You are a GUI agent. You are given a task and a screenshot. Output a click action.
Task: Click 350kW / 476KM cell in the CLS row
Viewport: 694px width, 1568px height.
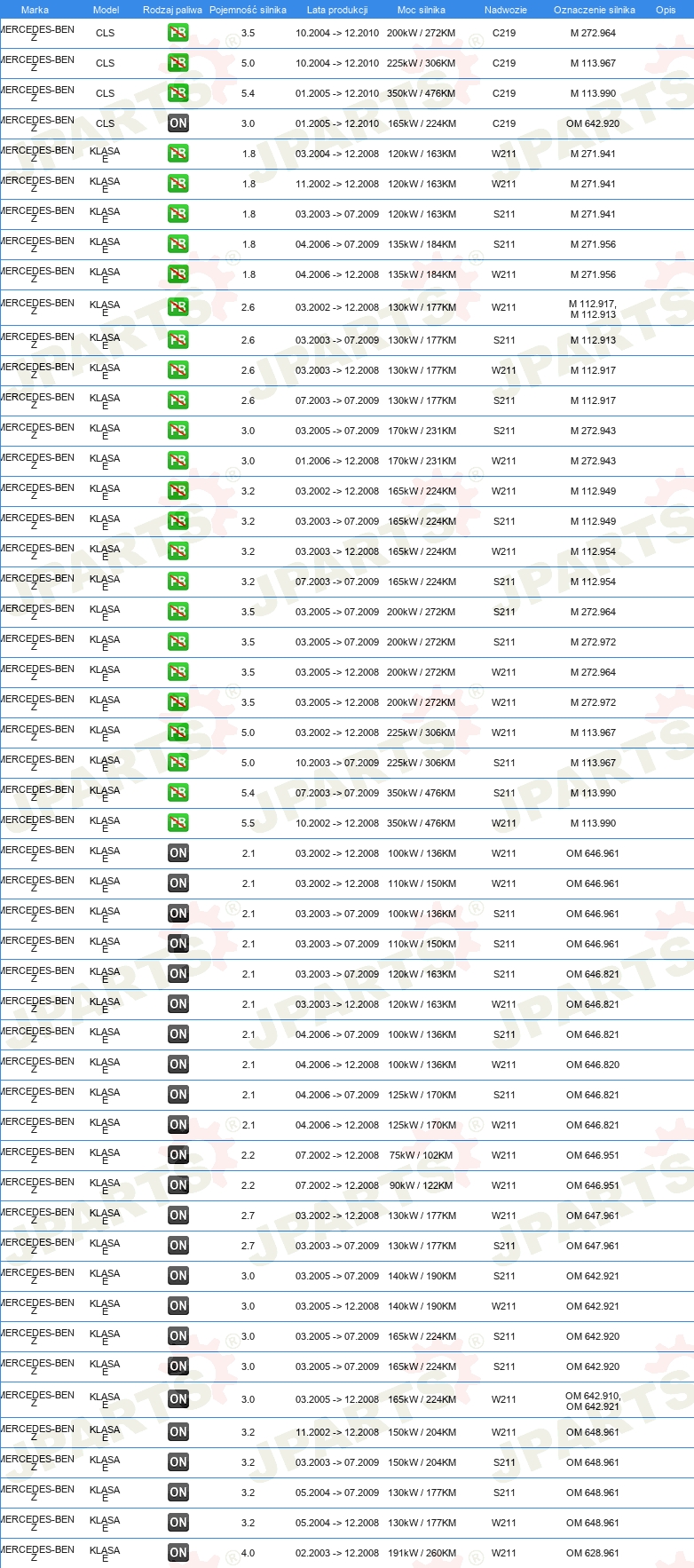click(422, 93)
